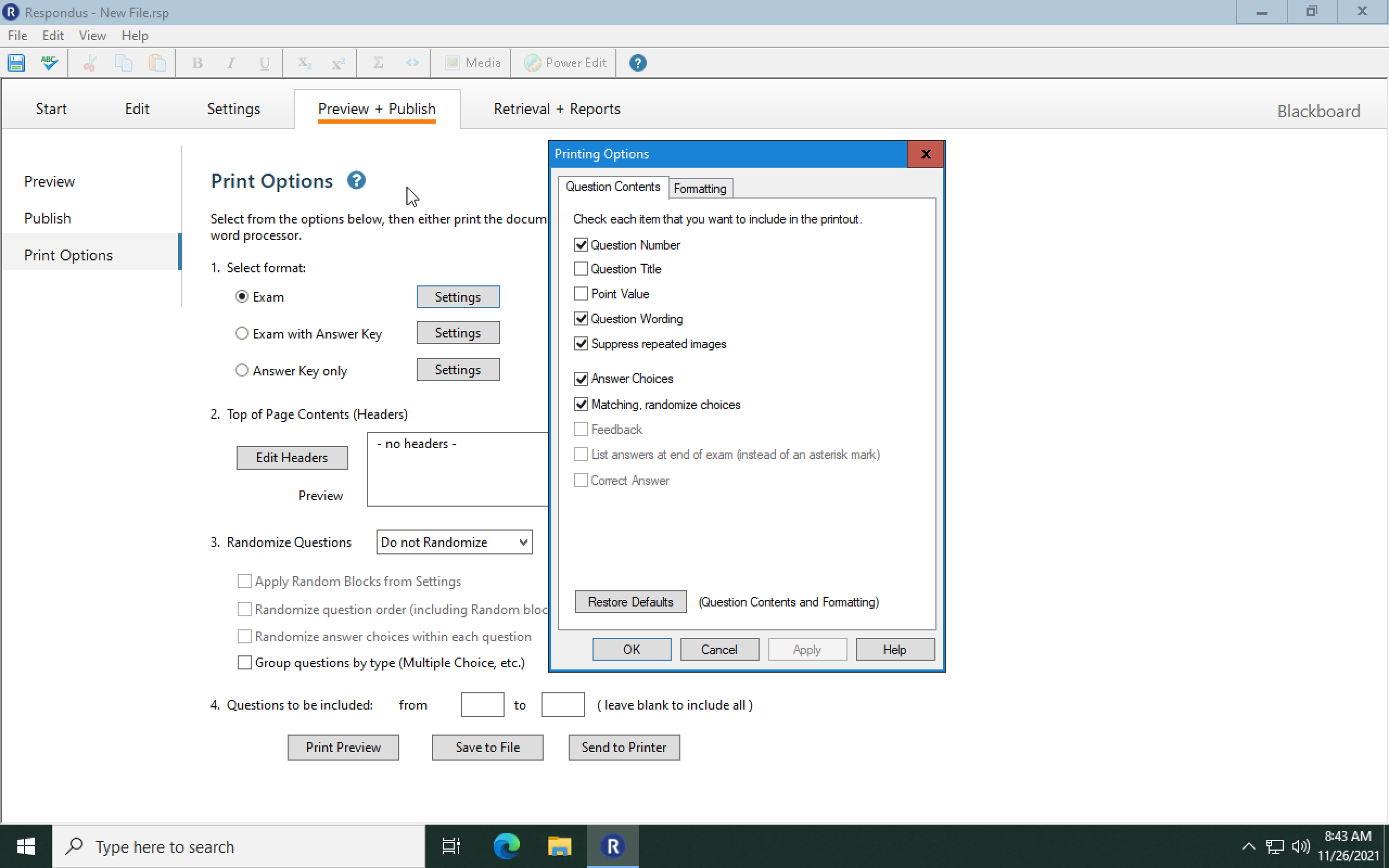Toggle the Question Wording checkbox
The height and width of the screenshot is (868, 1389).
pos(581,318)
